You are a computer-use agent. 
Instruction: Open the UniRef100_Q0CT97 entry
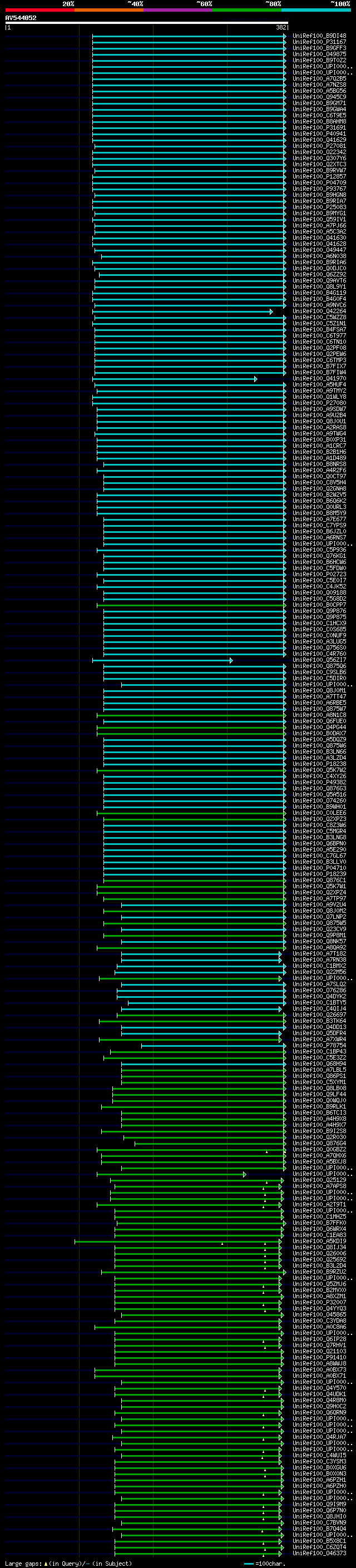(x=319, y=477)
